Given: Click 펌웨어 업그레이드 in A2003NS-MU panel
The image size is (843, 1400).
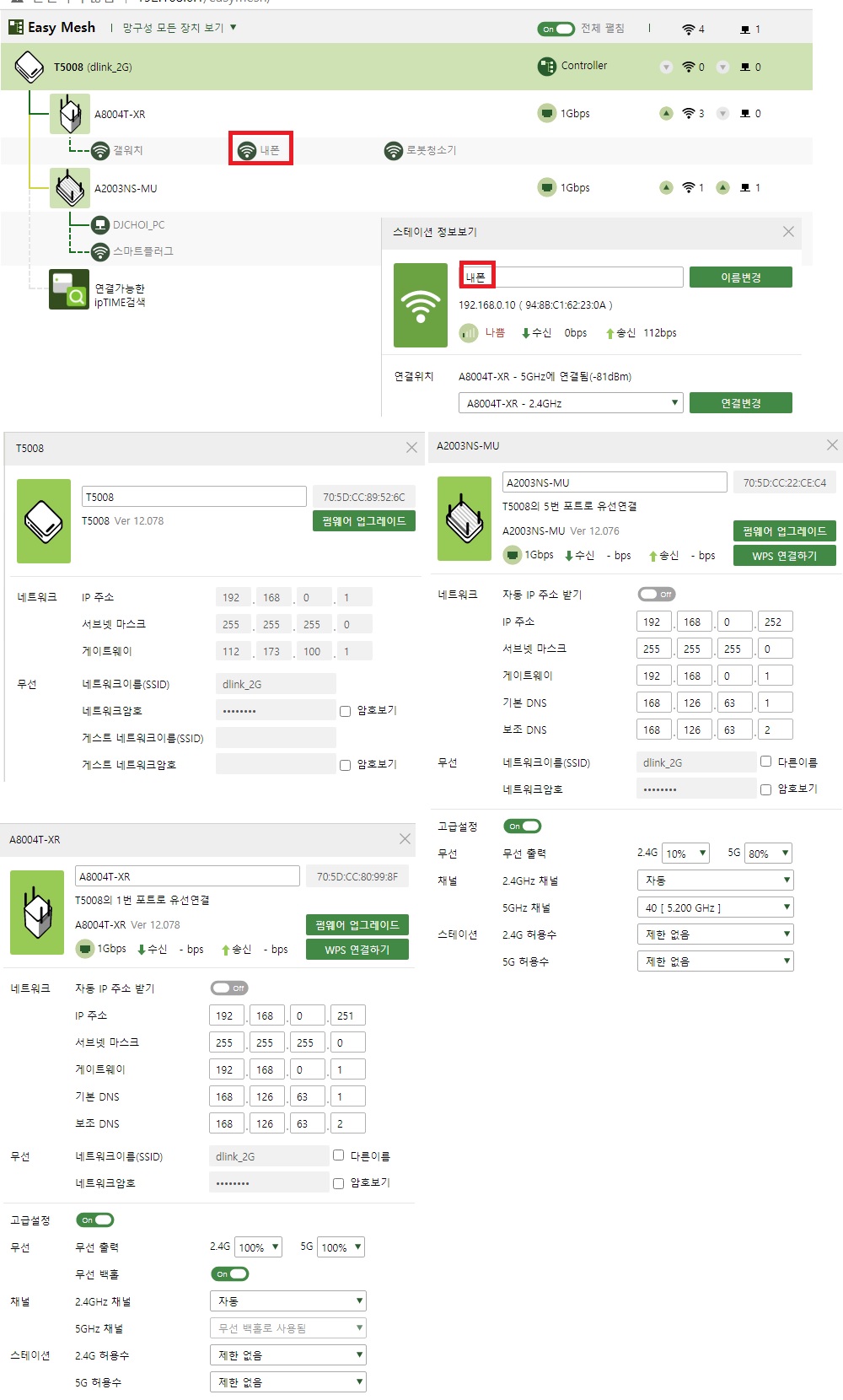Looking at the screenshot, I should coord(785,531).
